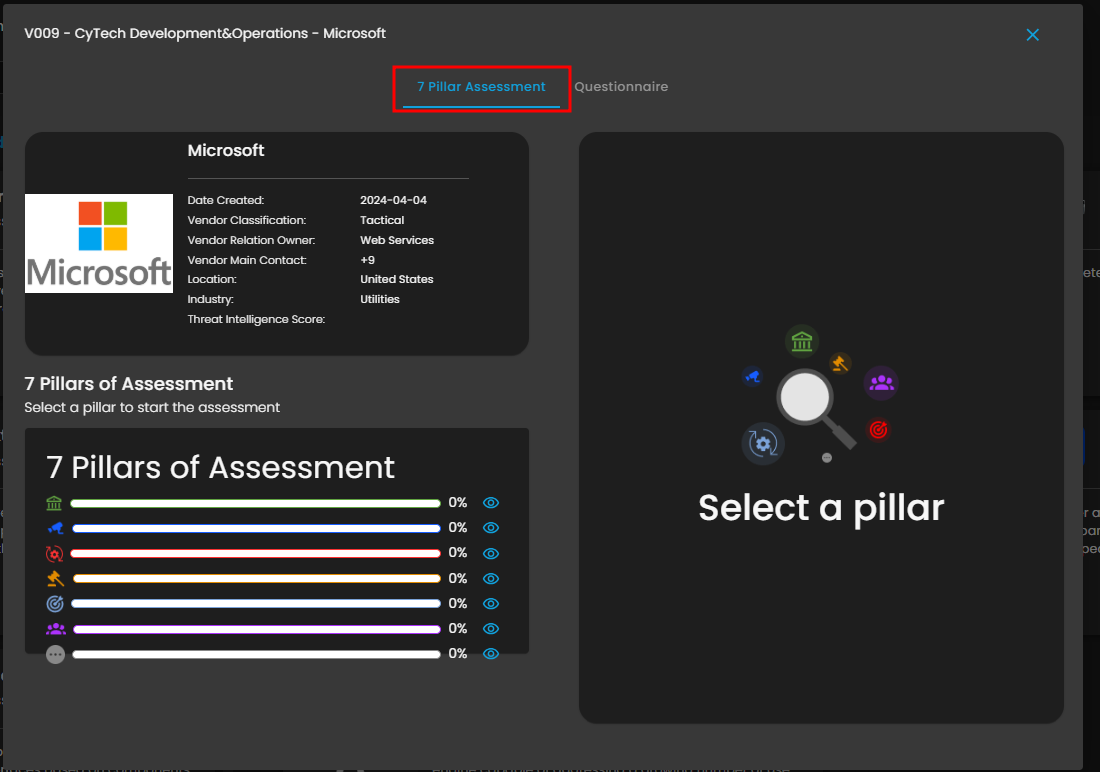Click the large gear refresh icon near the magnifier

(762, 443)
